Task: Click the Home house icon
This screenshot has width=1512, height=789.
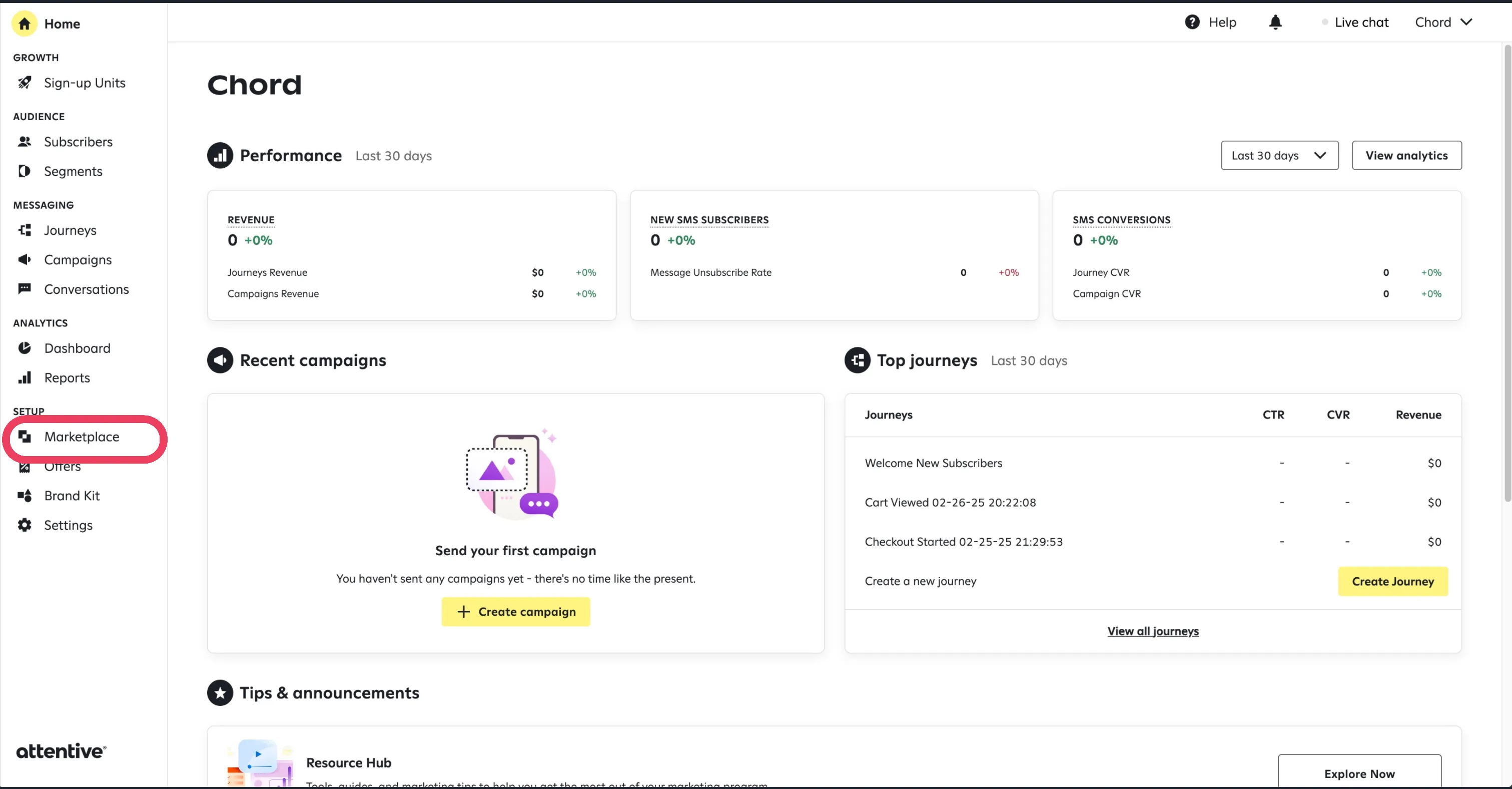Action: pos(24,24)
